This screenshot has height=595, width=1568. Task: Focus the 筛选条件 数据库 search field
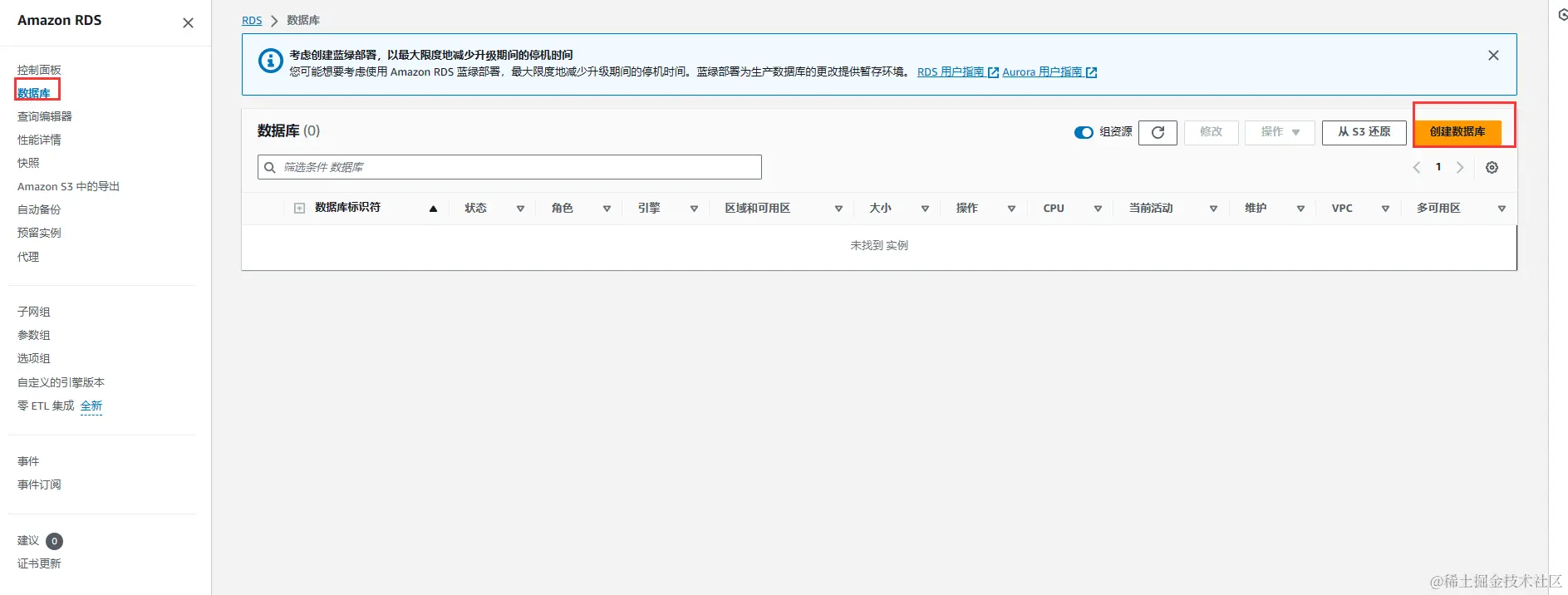[x=509, y=167]
